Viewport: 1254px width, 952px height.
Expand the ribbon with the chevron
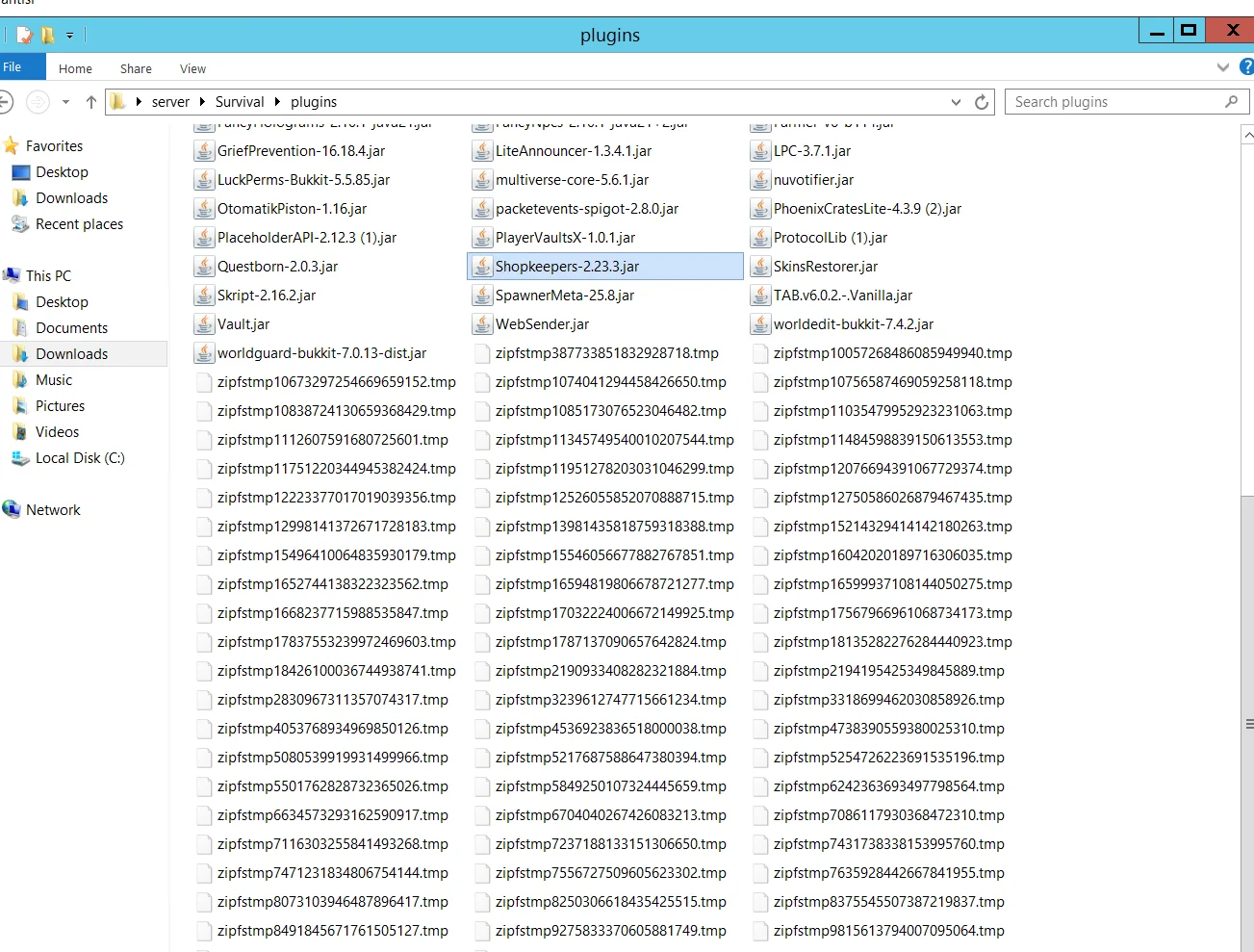pyautogui.click(x=1222, y=67)
